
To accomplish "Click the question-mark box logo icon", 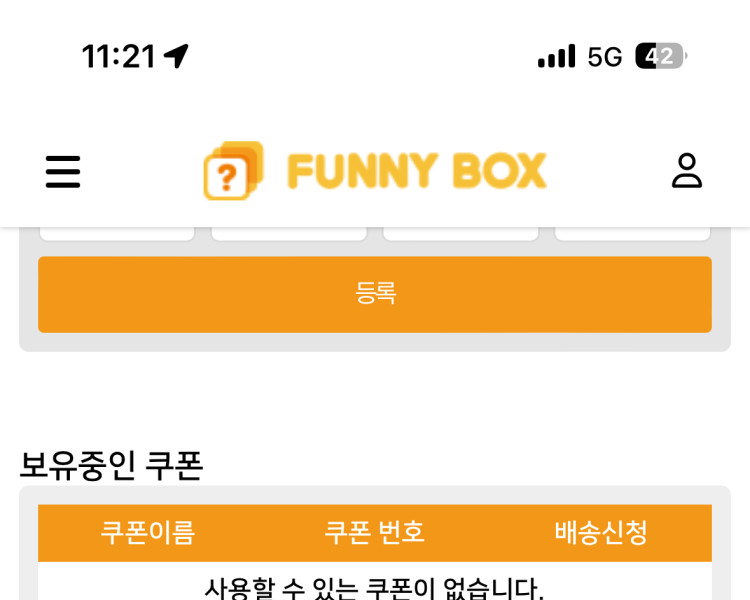I will 233,171.
